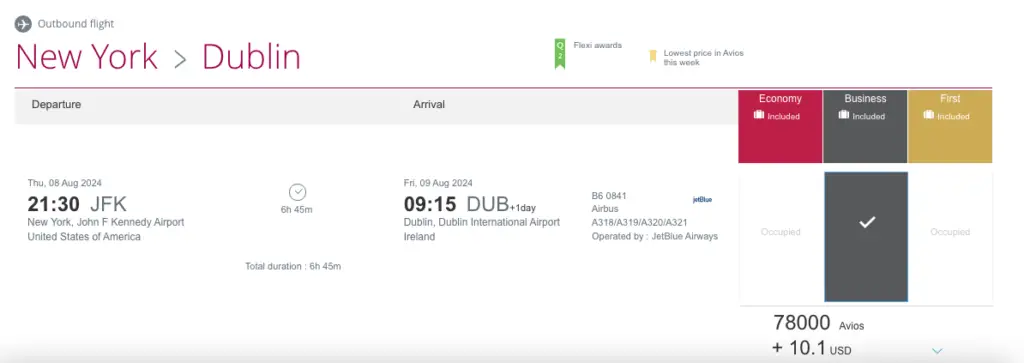Click the yellow lowest price bookmark icon

(x=652, y=56)
